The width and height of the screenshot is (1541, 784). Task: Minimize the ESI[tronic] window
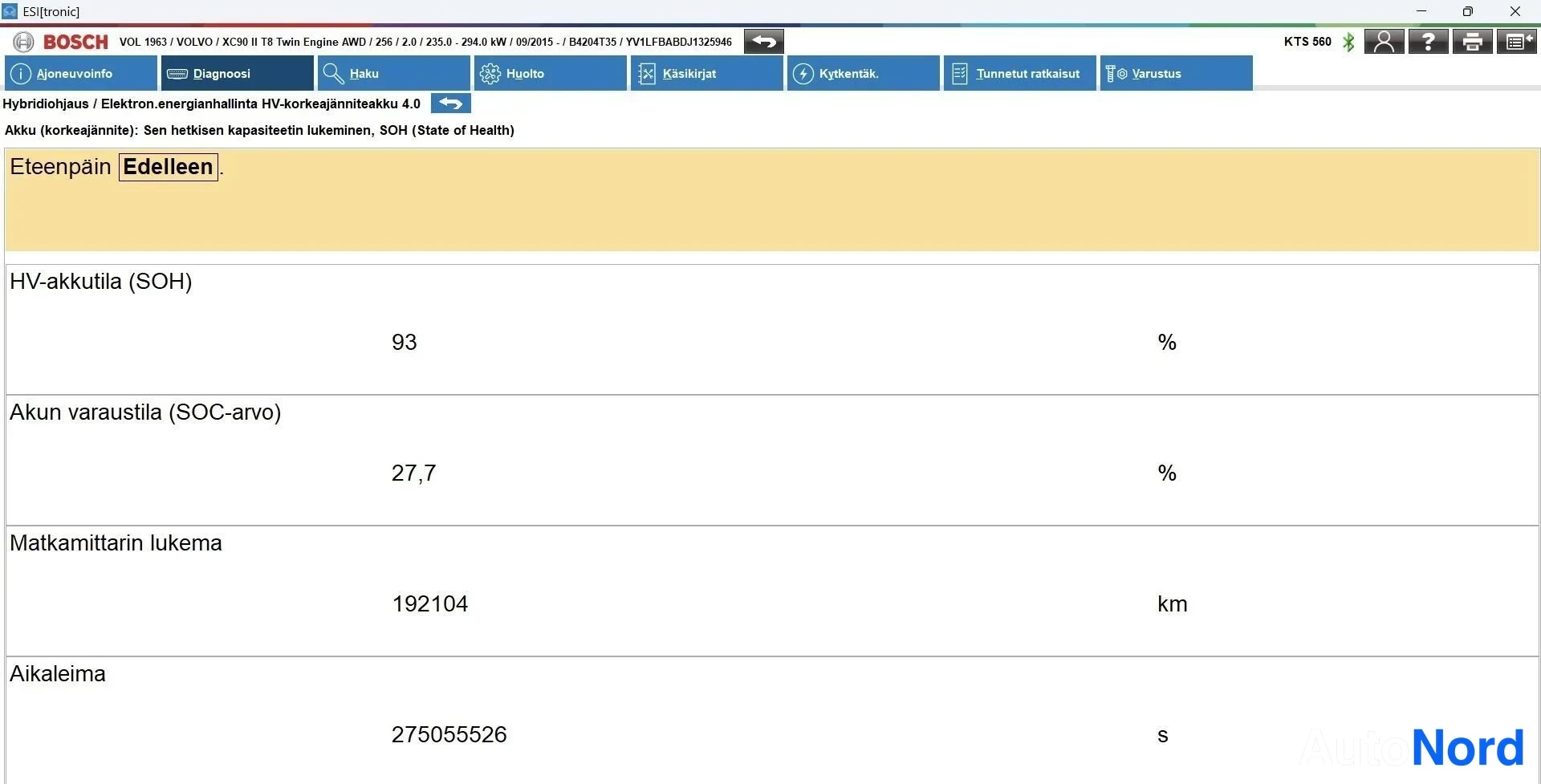(1421, 11)
